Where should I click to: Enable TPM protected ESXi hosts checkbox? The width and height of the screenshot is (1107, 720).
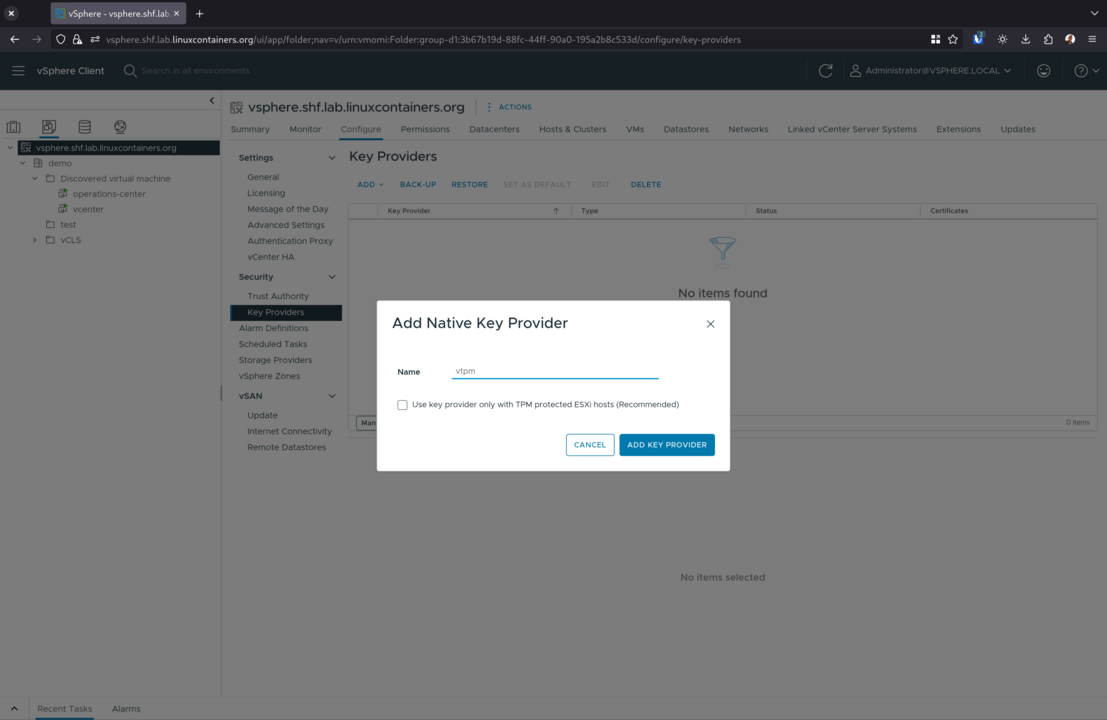[x=402, y=405]
